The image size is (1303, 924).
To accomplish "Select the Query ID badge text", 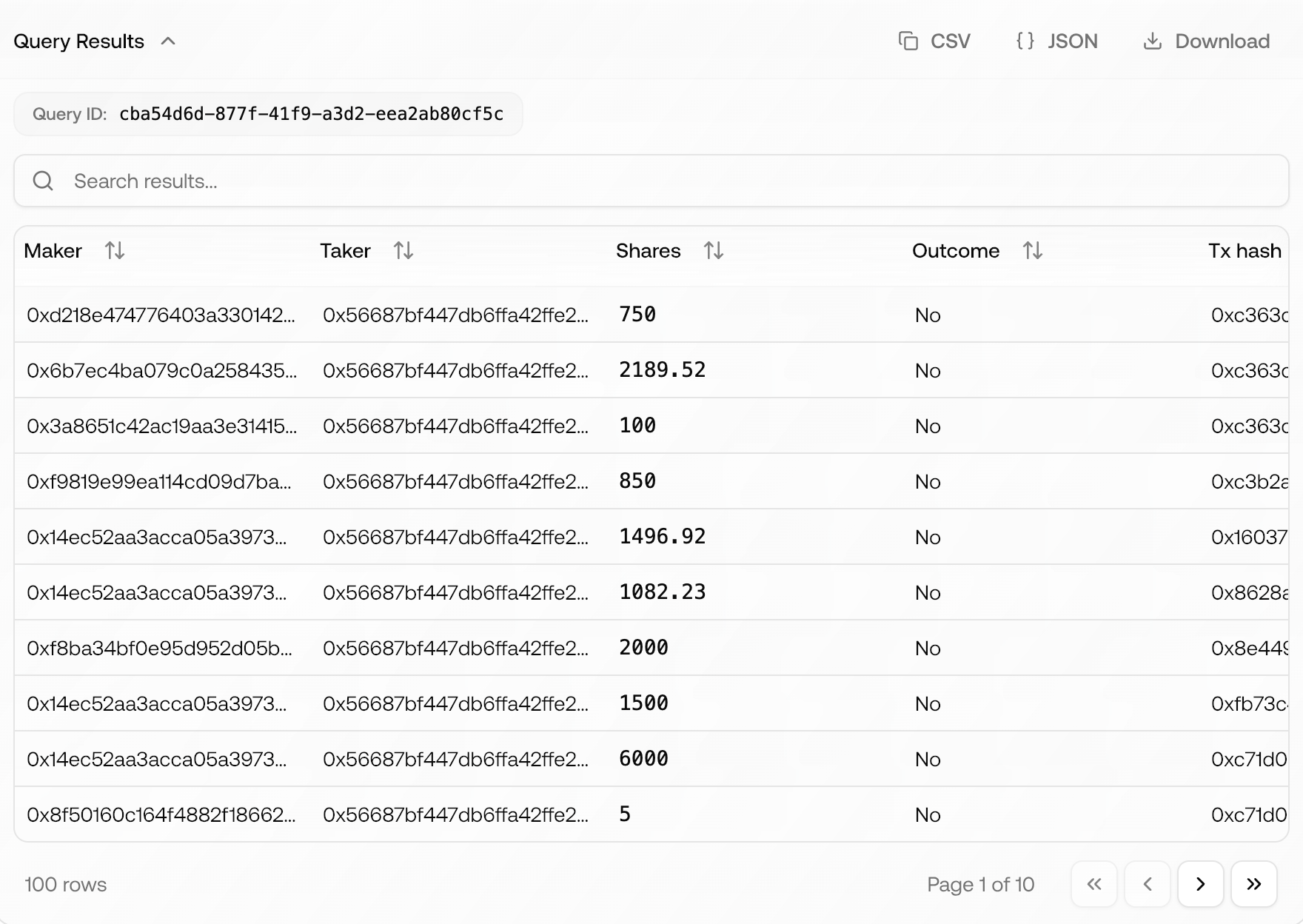I will tap(312, 114).
